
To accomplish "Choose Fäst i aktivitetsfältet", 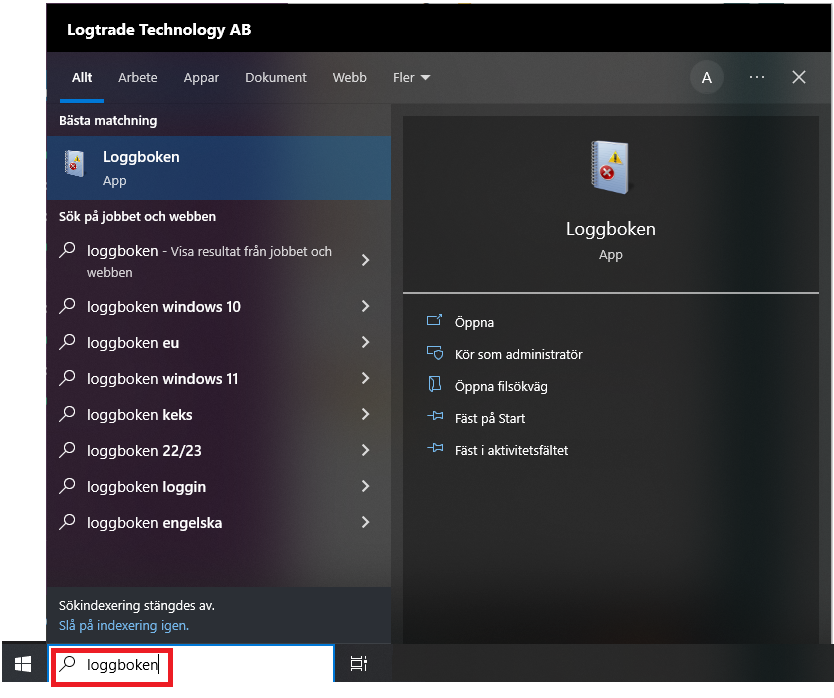I will click(511, 450).
